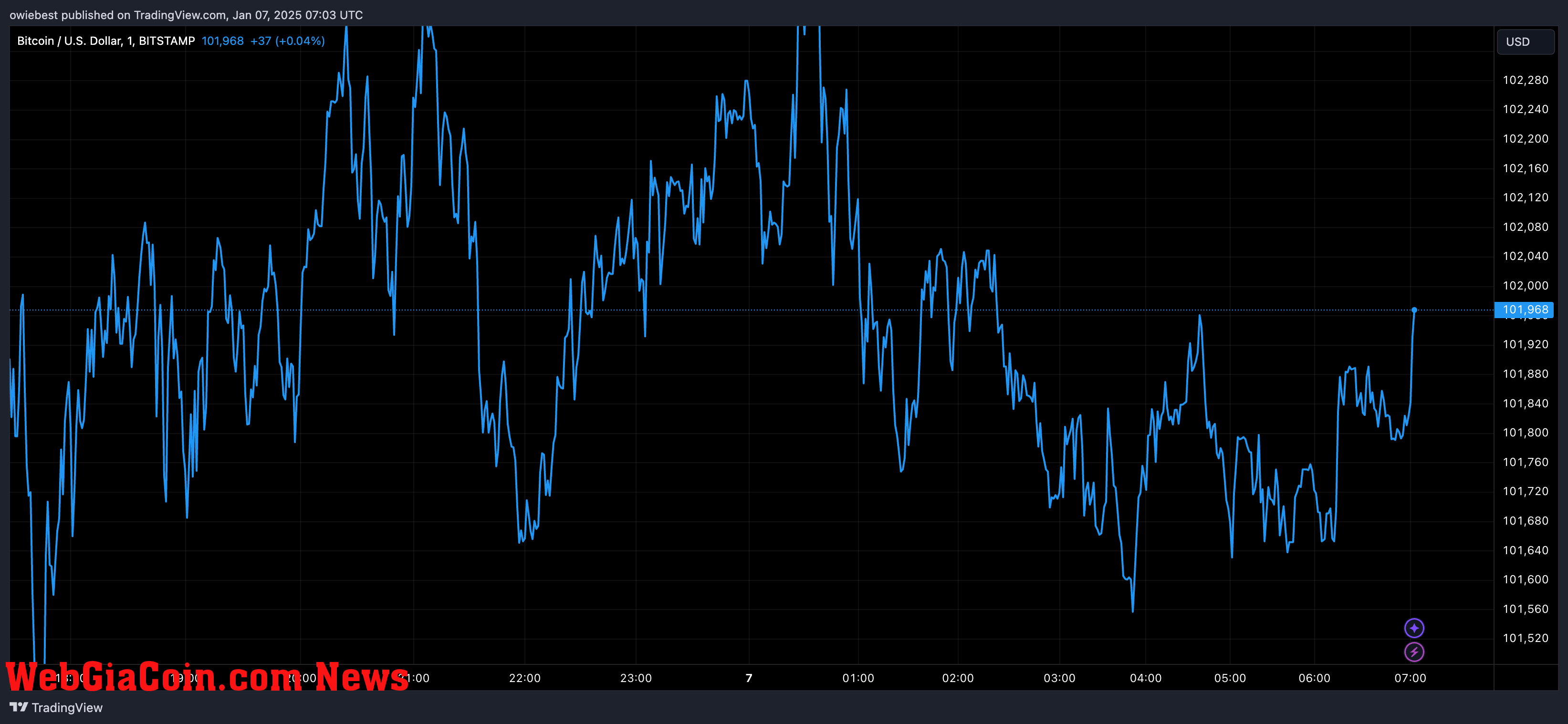The image size is (1568, 724).
Task: Click the 06:00 time axis label
Action: click(x=1314, y=678)
